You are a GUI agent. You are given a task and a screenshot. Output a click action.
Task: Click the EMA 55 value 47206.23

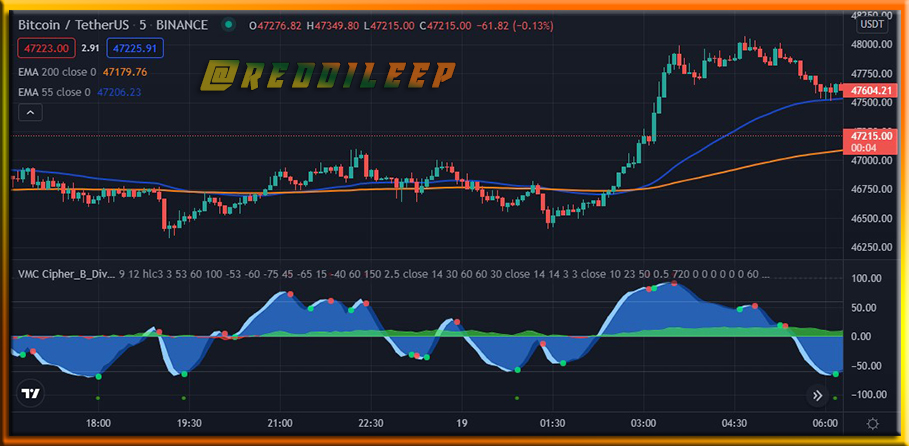click(119, 92)
